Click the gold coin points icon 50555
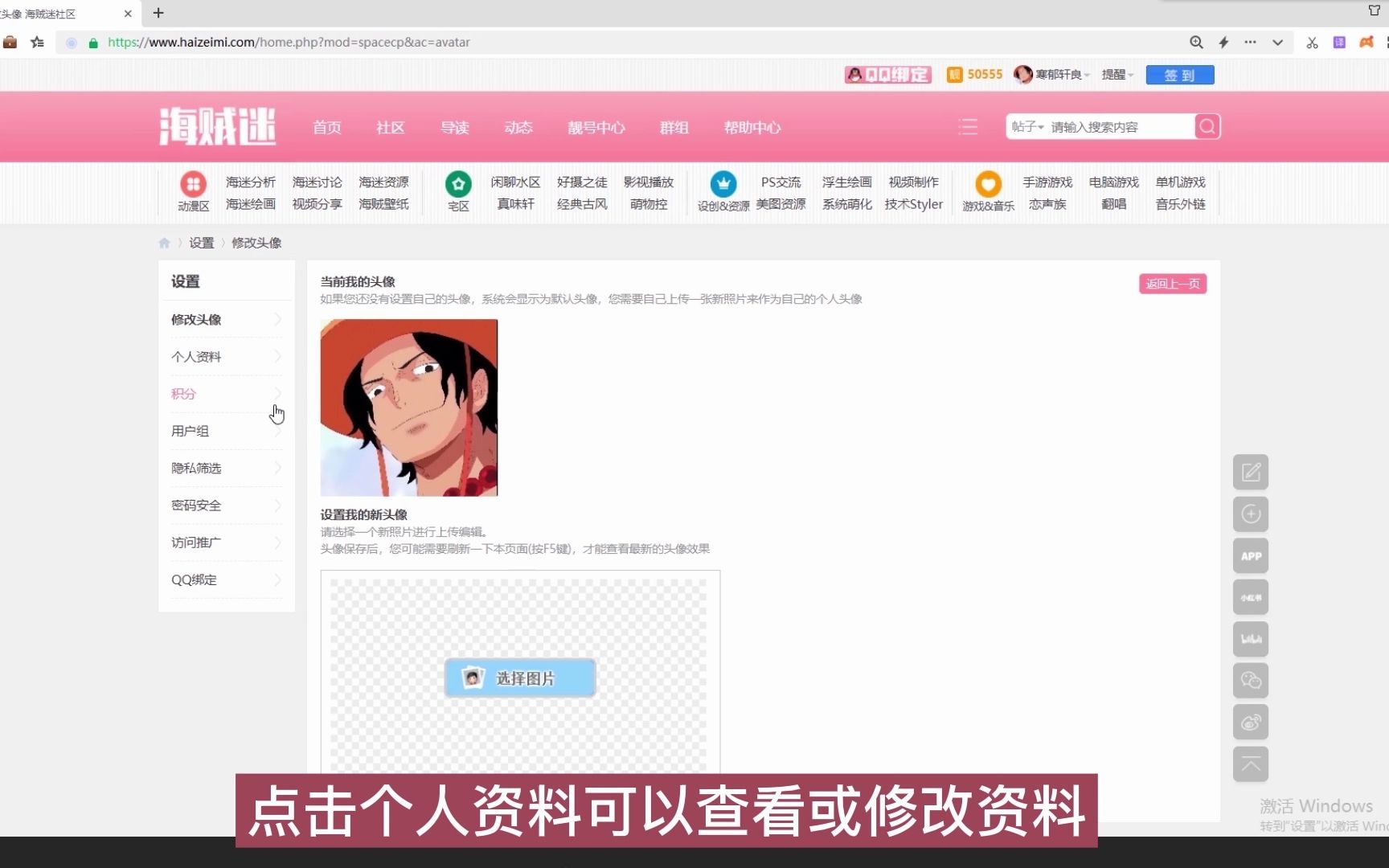1389x868 pixels. click(x=954, y=75)
